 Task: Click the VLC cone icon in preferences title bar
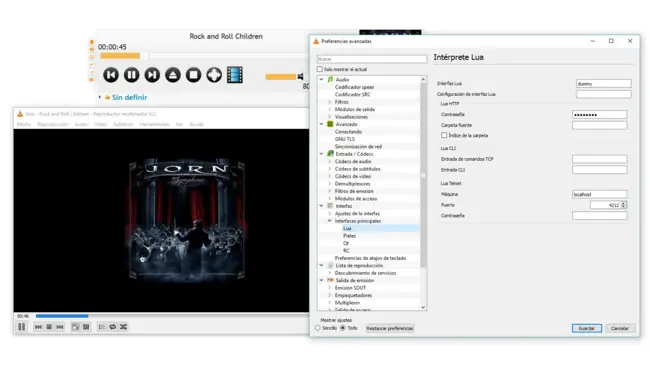point(316,41)
